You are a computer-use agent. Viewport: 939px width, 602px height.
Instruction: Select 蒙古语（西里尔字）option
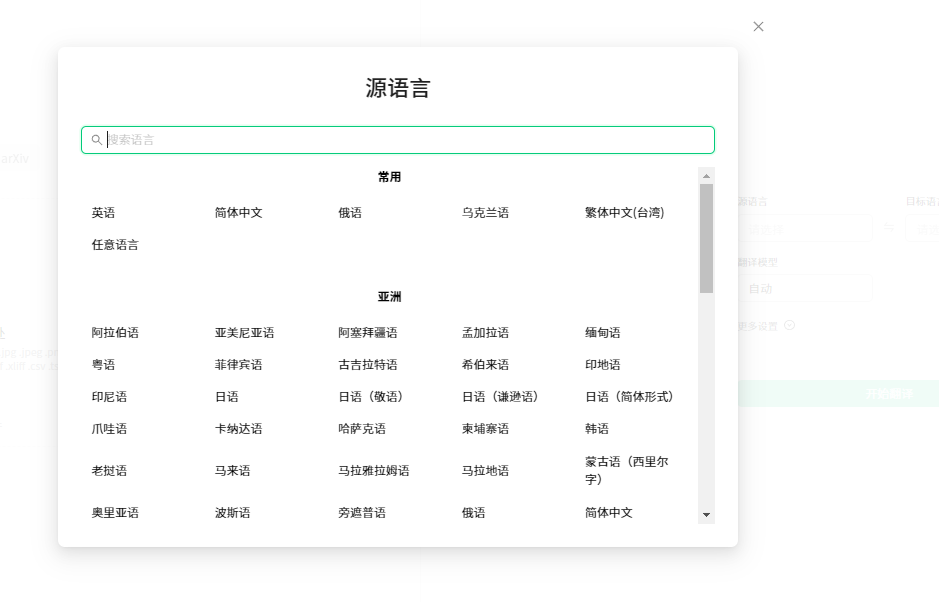(x=626, y=471)
